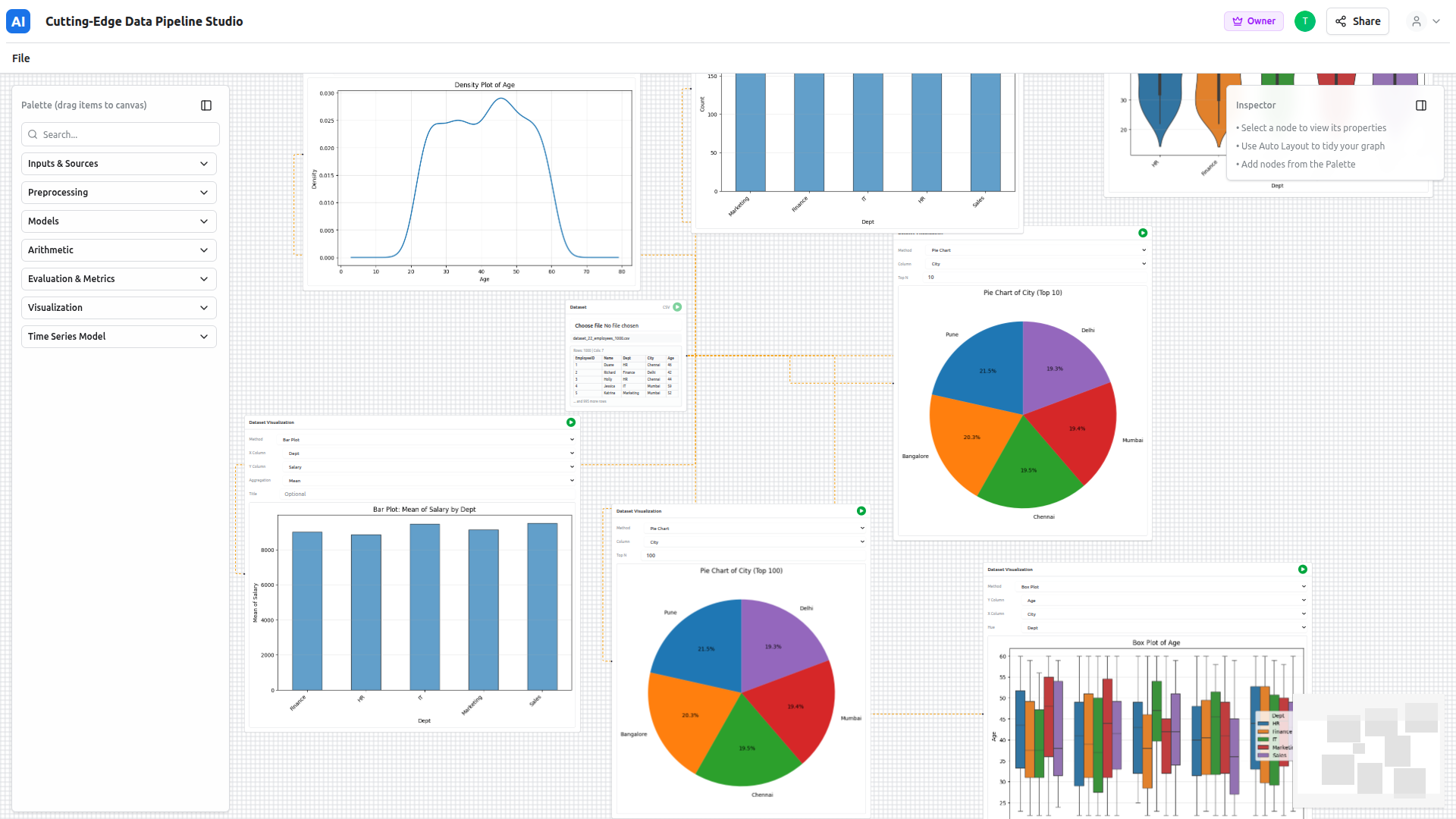The height and width of the screenshot is (819, 1456).
Task: Expand the Preprocessing palette section
Action: click(x=119, y=193)
